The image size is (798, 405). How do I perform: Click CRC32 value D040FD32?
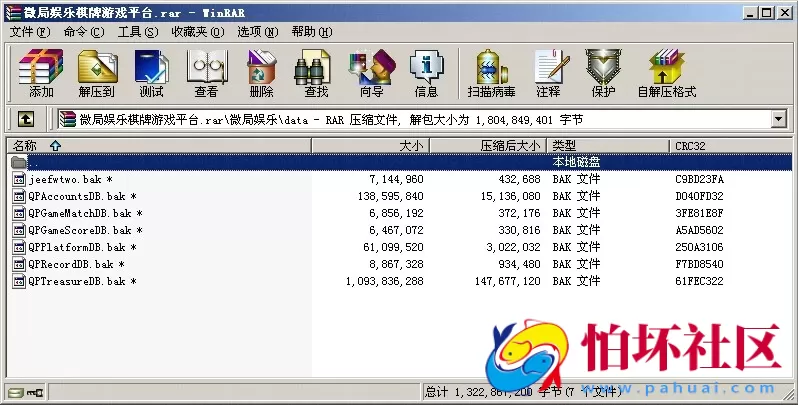pos(699,196)
